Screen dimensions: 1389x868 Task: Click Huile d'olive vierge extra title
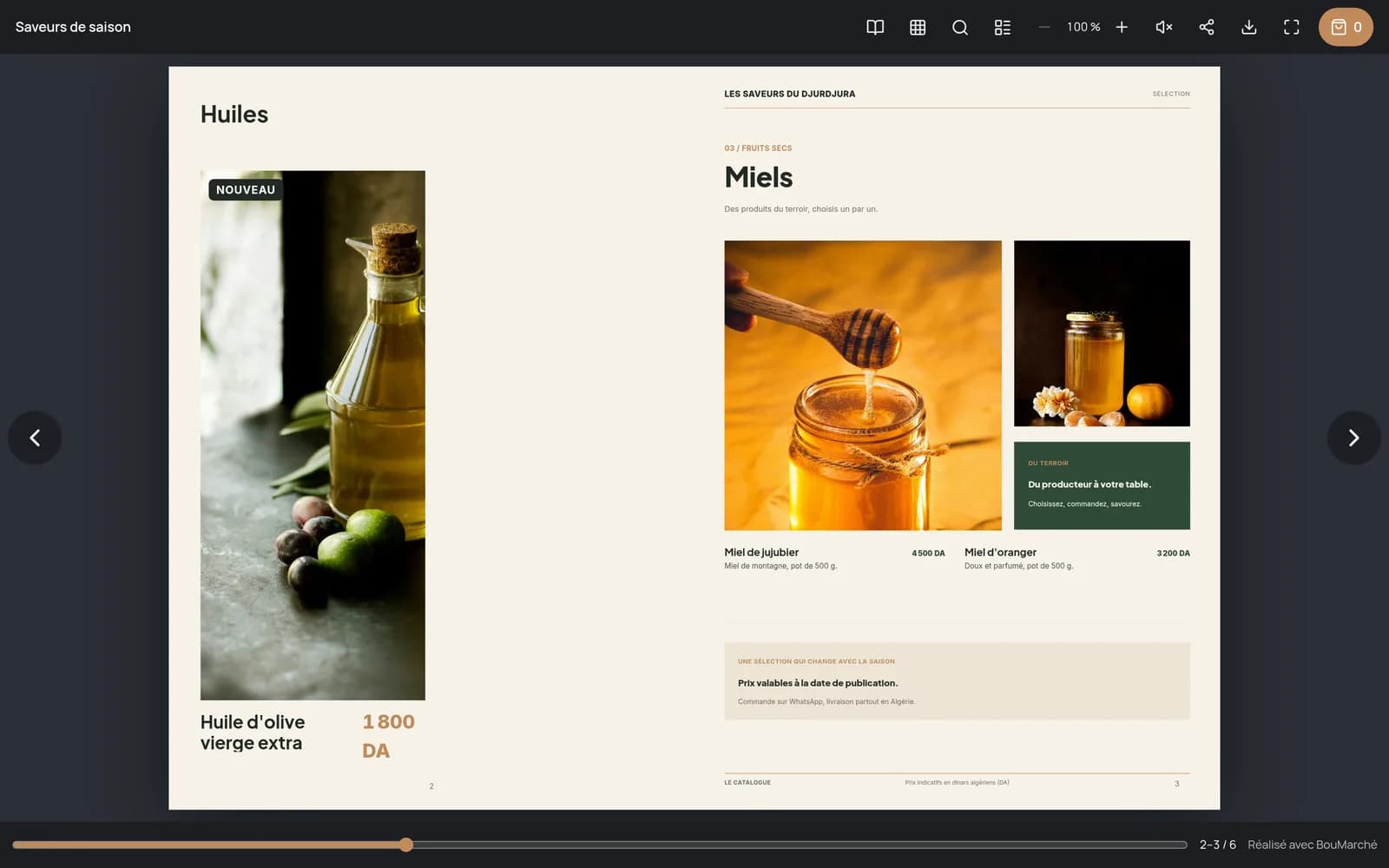tap(253, 733)
